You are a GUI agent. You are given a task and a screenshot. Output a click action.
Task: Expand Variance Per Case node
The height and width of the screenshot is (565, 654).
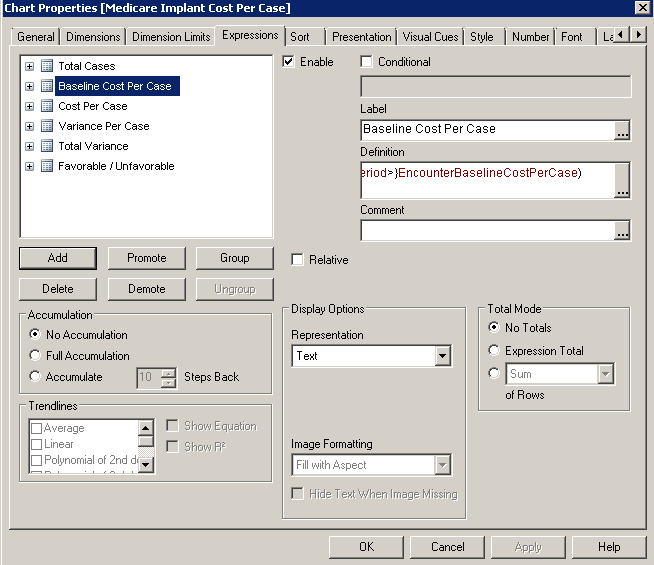pos(29,126)
